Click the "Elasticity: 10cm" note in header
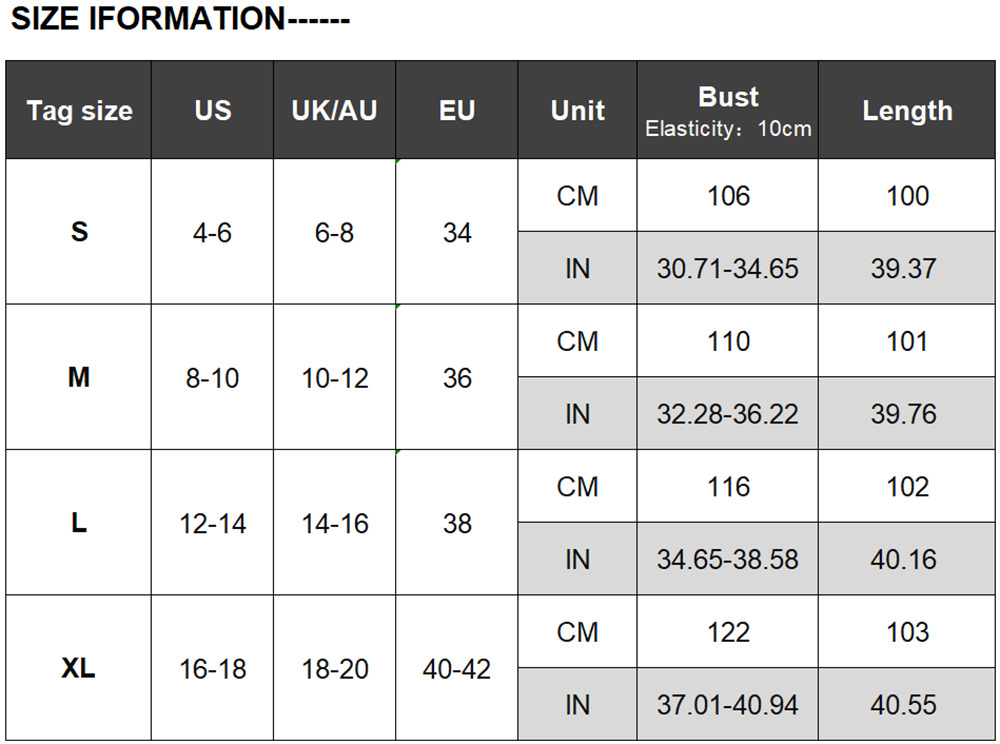1000x744 pixels. click(x=728, y=129)
